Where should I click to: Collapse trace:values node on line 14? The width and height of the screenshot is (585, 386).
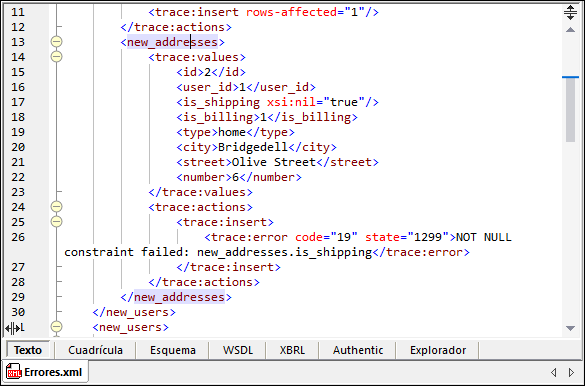pyautogui.click(x=56, y=57)
